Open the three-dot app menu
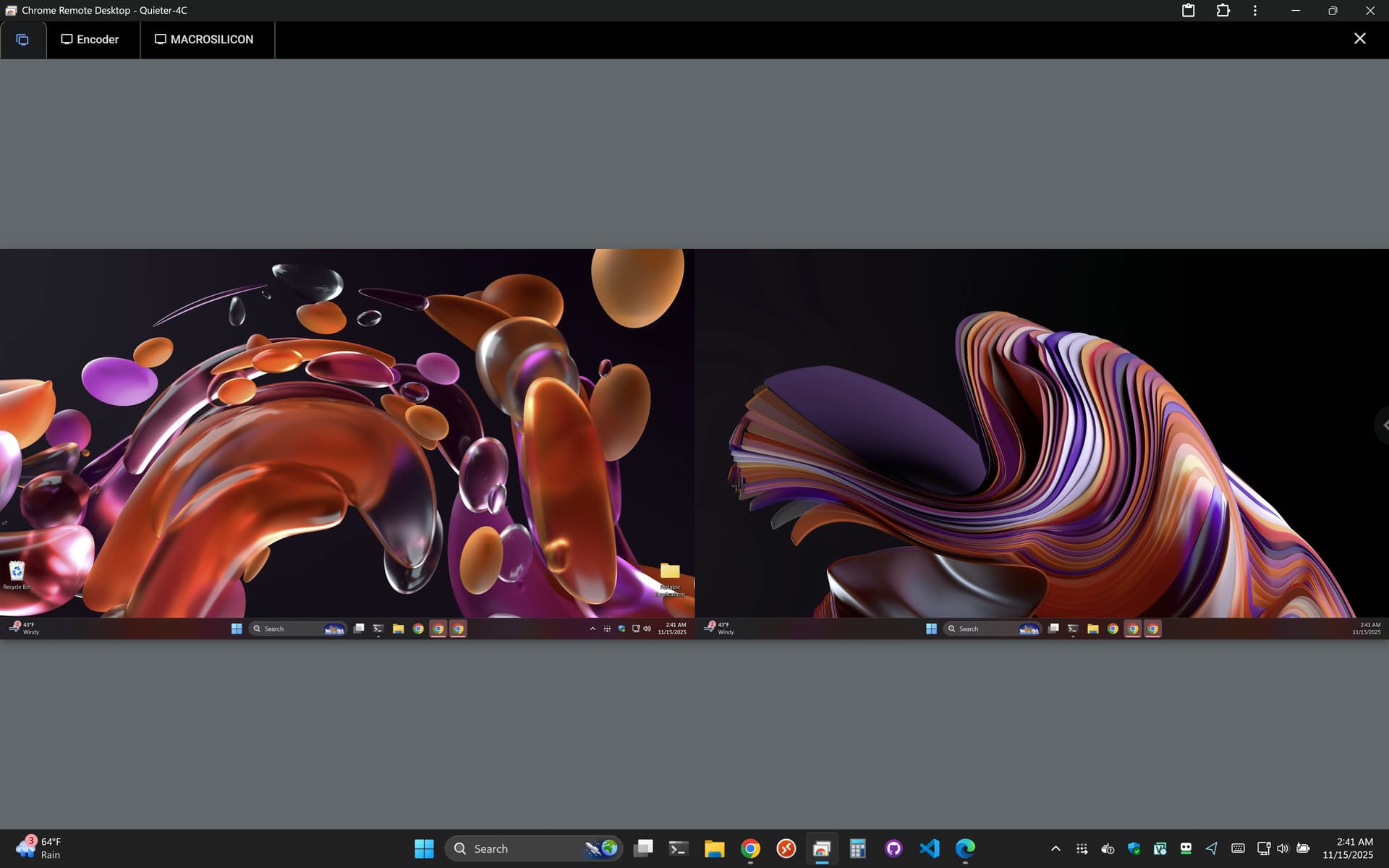 [x=1255, y=10]
